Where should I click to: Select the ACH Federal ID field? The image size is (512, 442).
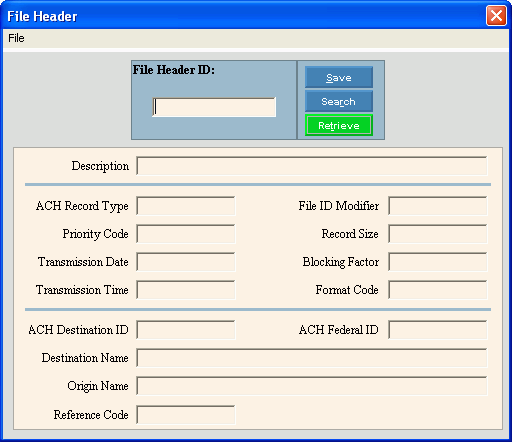pos(438,330)
